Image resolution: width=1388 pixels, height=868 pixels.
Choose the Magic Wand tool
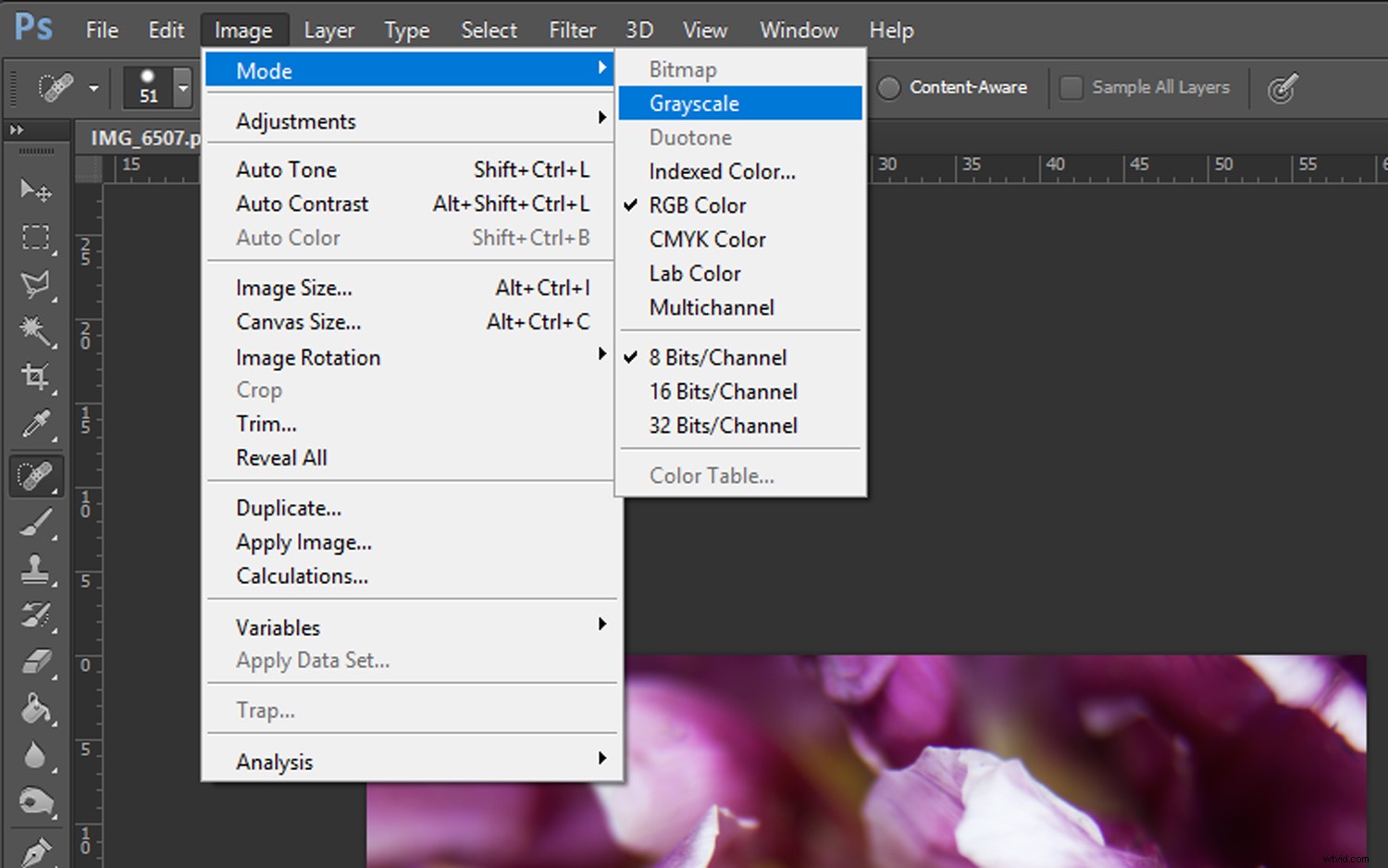click(36, 332)
